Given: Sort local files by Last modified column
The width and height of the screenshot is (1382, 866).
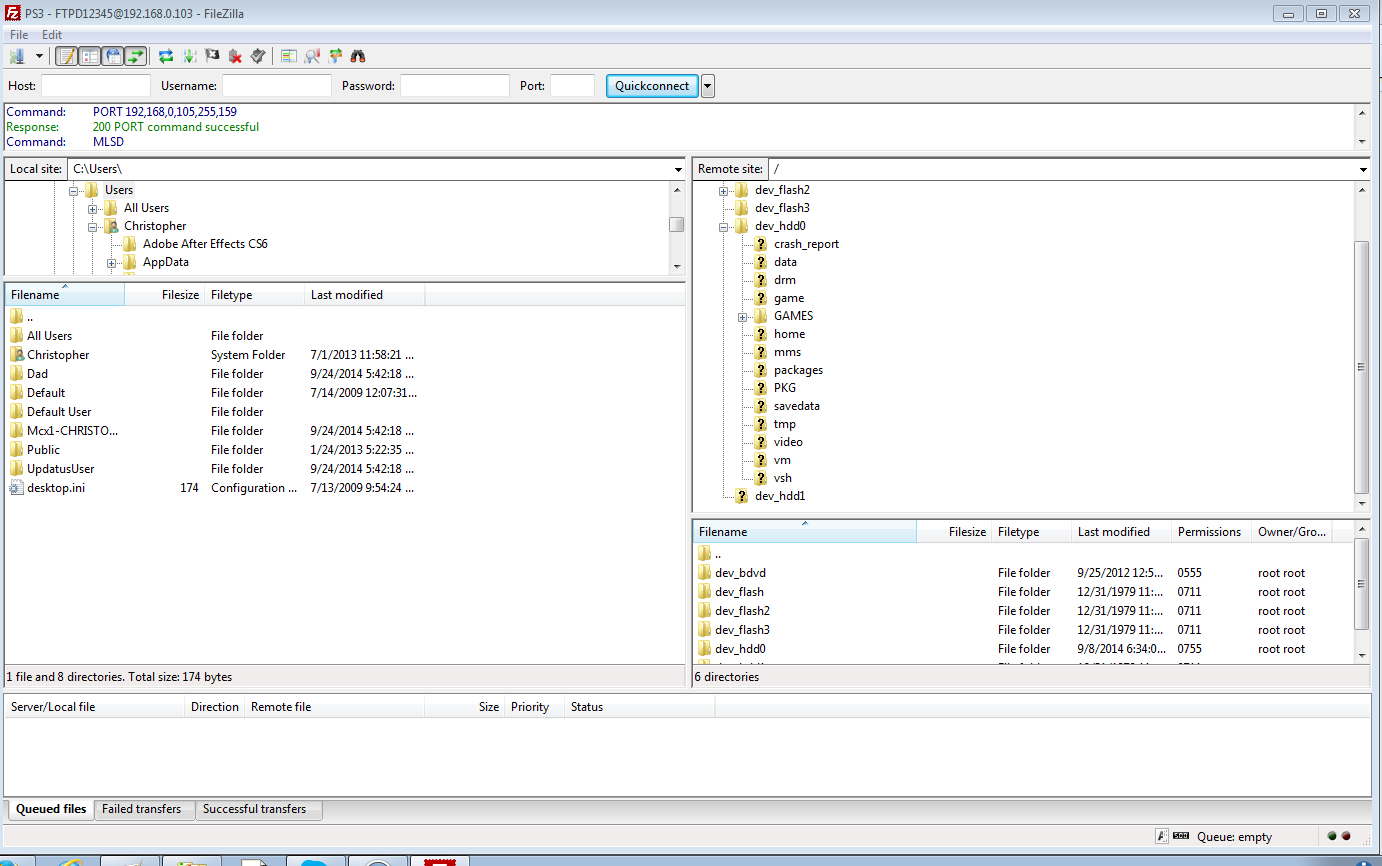Looking at the screenshot, I should [x=365, y=295].
